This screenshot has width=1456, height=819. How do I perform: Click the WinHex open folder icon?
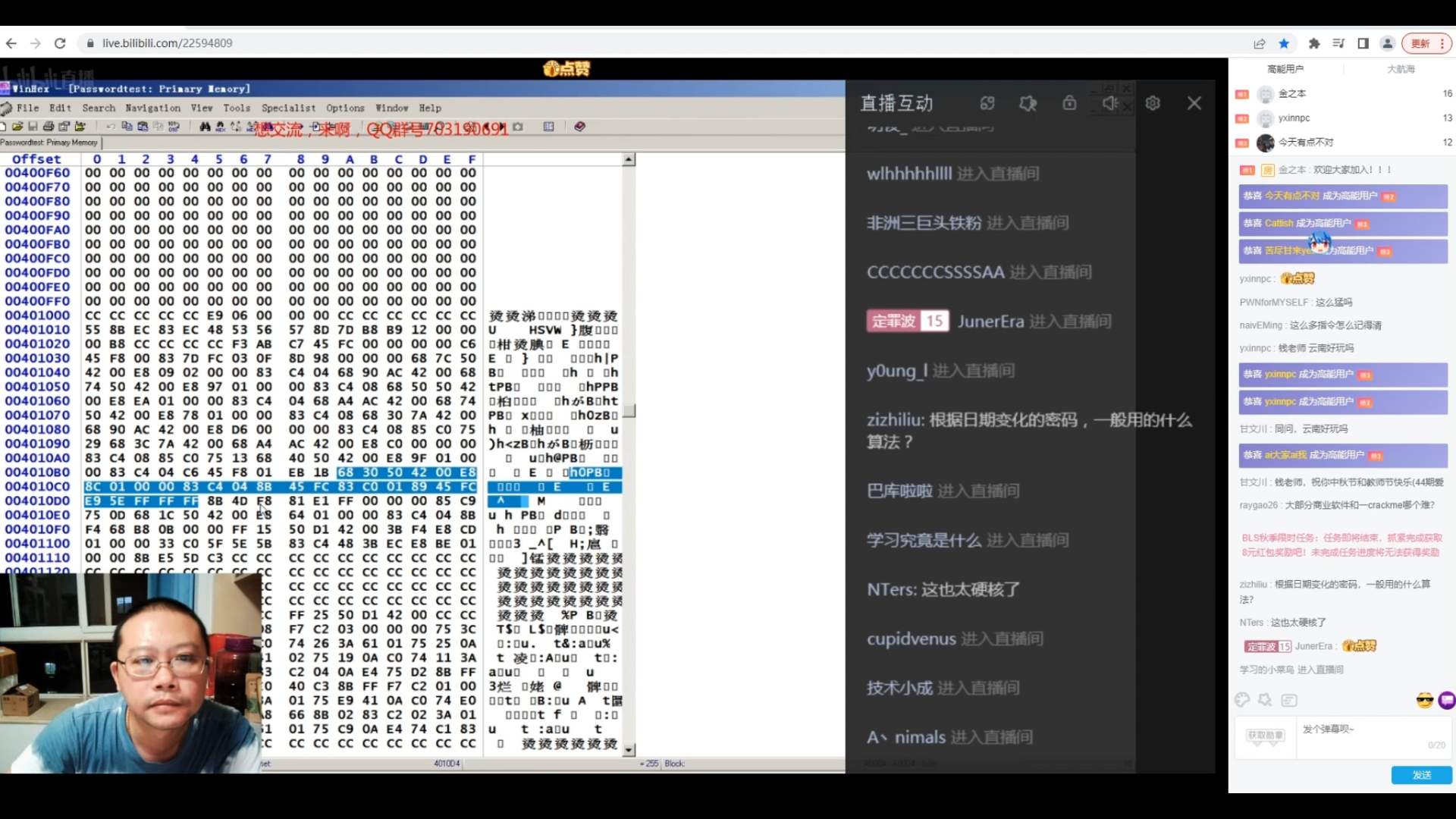[x=17, y=127]
